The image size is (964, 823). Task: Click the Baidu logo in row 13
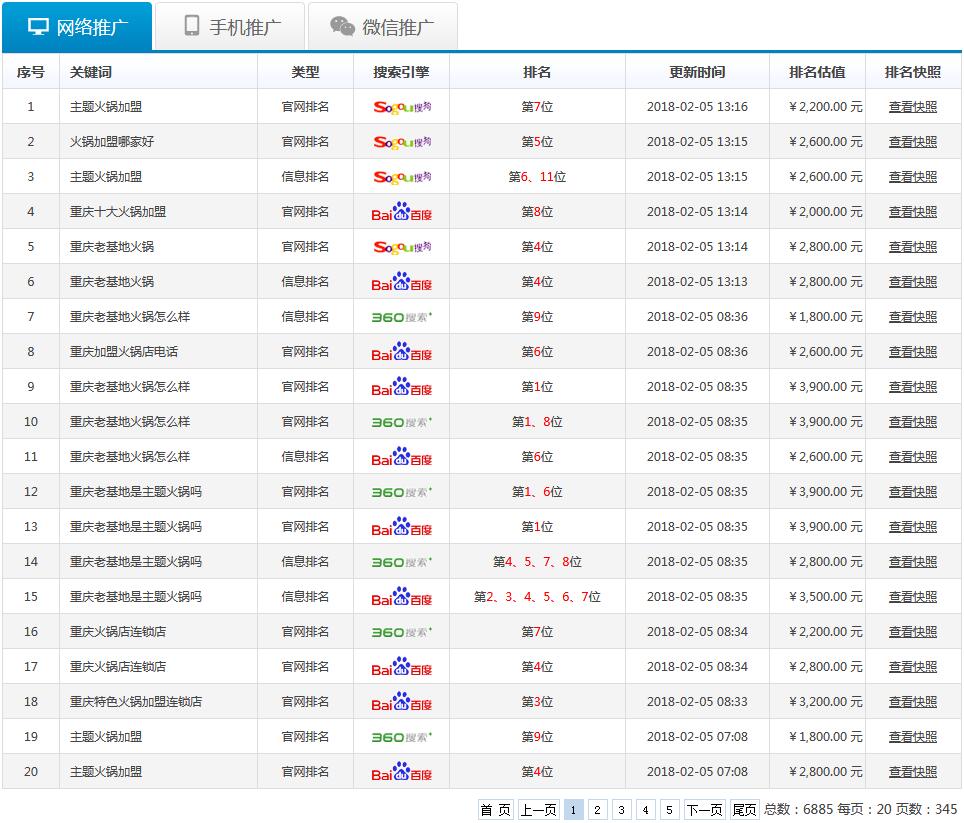(401, 527)
